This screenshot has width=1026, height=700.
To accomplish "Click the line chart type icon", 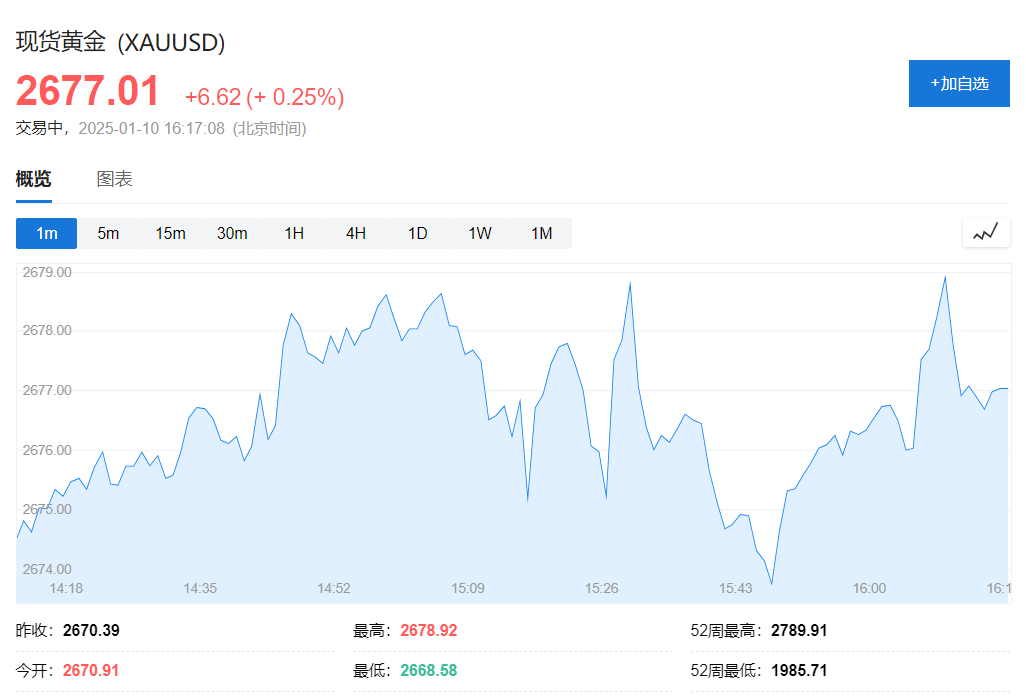I will click(x=986, y=233).
